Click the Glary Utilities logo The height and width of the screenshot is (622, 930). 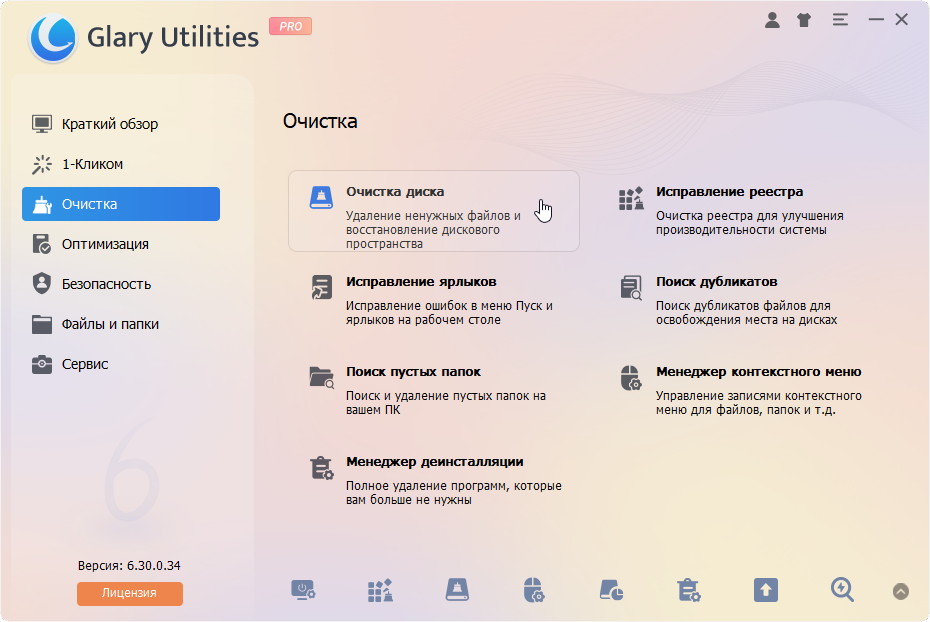[x=53, y=38]
